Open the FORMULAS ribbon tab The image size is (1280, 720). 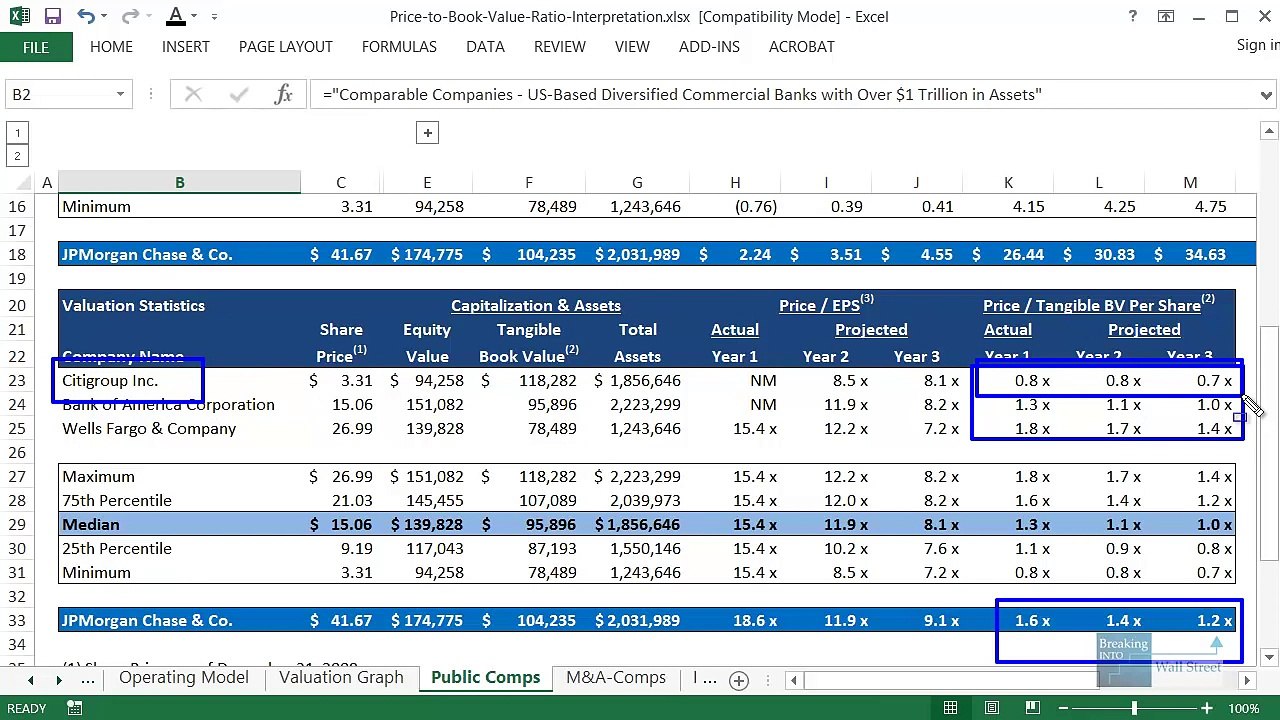click(399, 47)
